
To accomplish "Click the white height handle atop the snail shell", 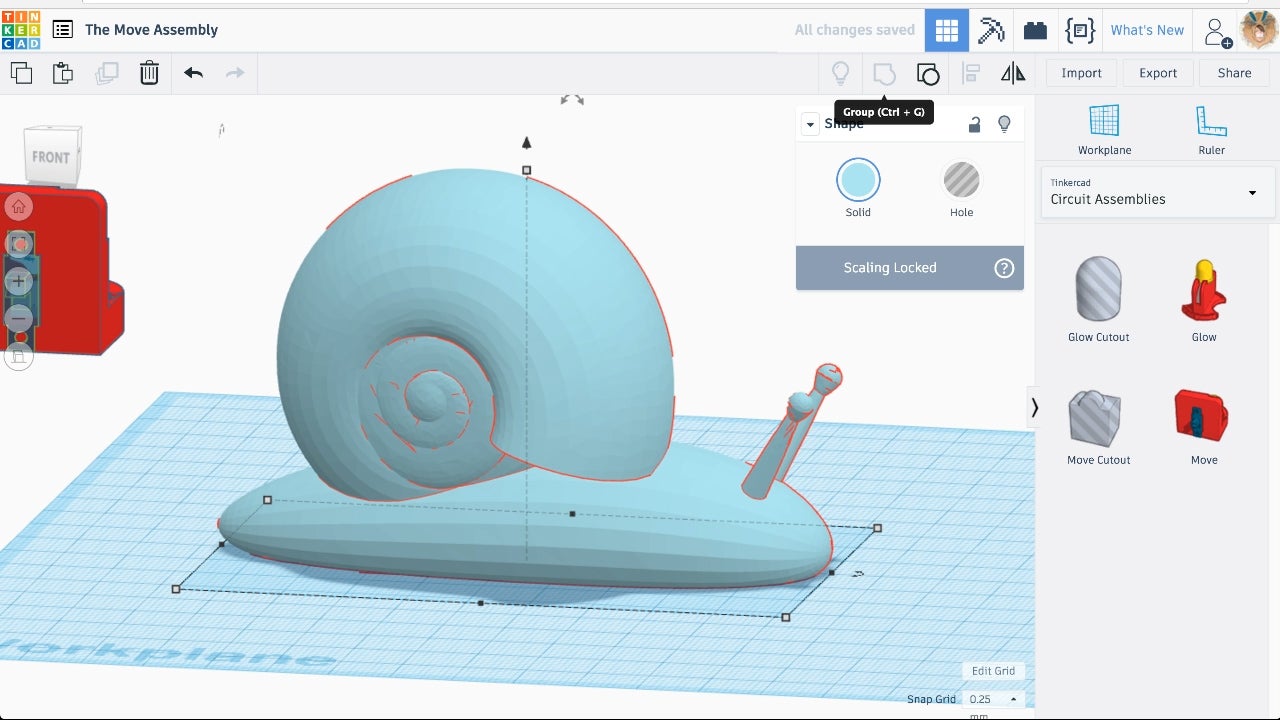I will pos(527,170).
